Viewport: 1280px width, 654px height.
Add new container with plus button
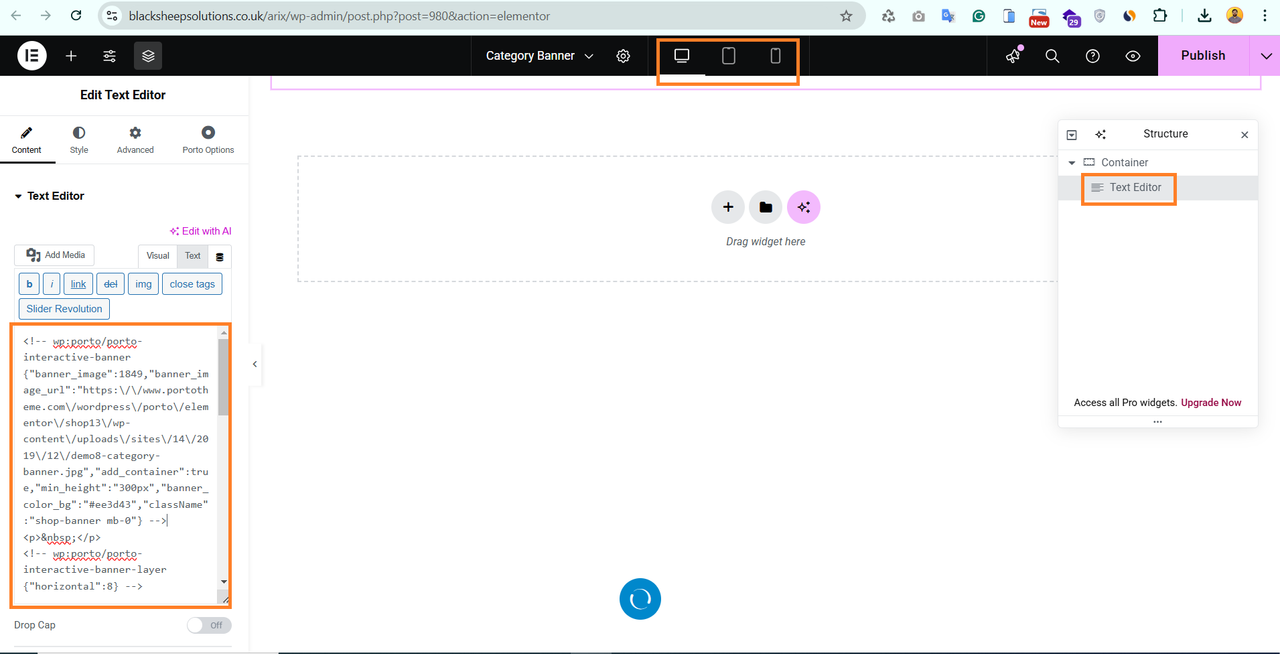click(728, 207)
